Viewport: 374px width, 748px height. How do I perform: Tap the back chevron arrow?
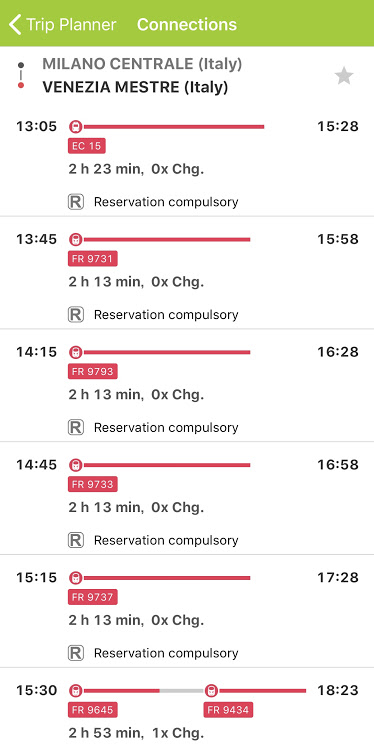[x=15, y=24]
